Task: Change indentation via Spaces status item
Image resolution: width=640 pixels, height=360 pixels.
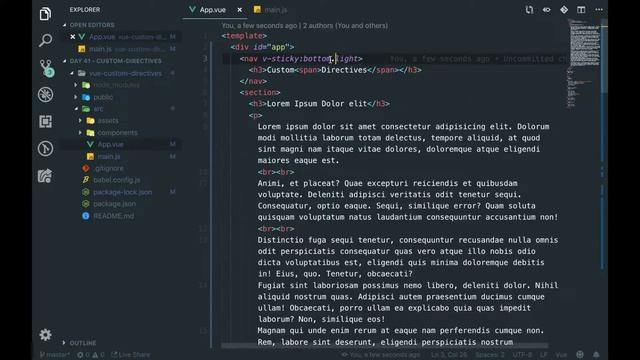Action: (490, 355)
